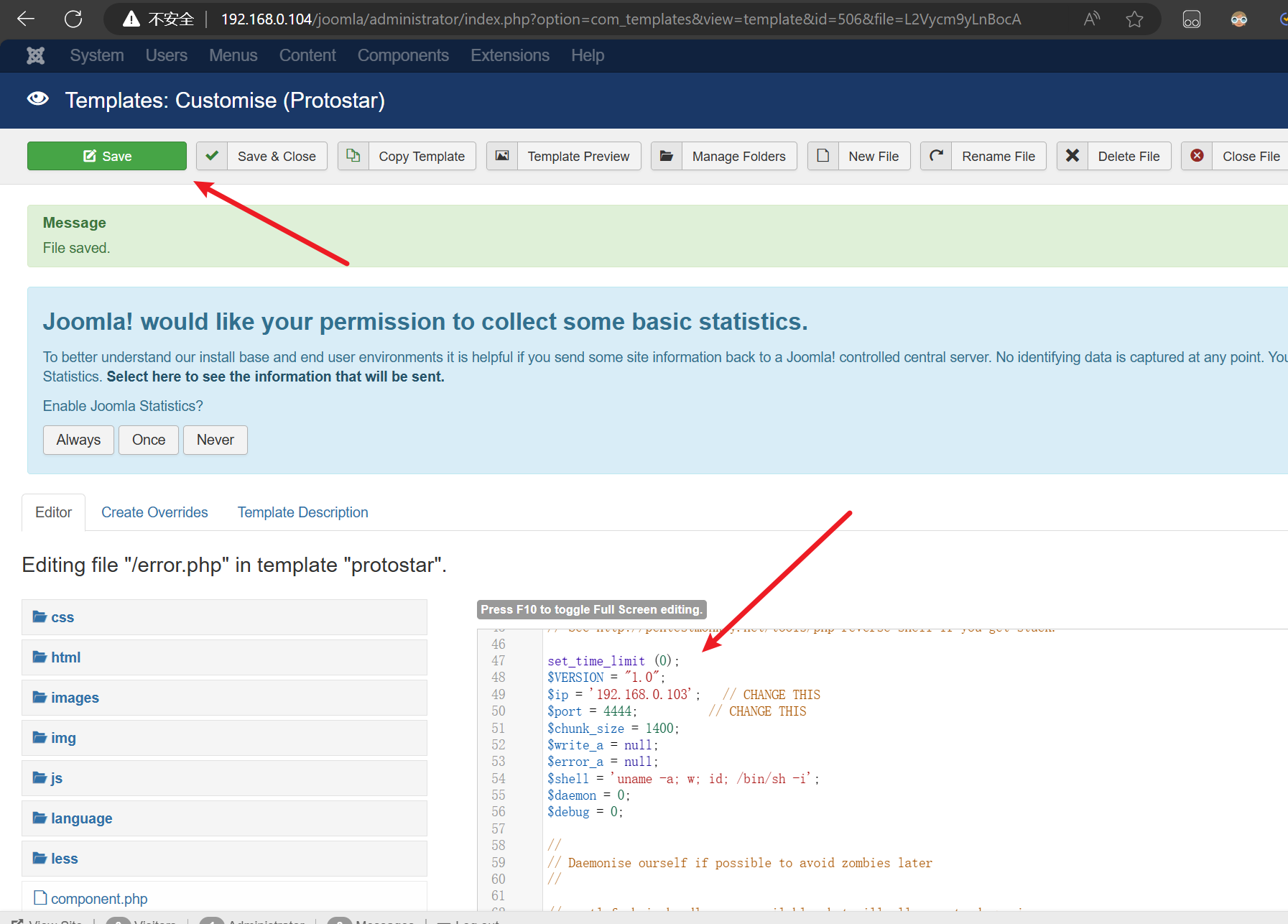Click the set_time_limit line in the editor

pyautogui.click(x=613, y=661)
